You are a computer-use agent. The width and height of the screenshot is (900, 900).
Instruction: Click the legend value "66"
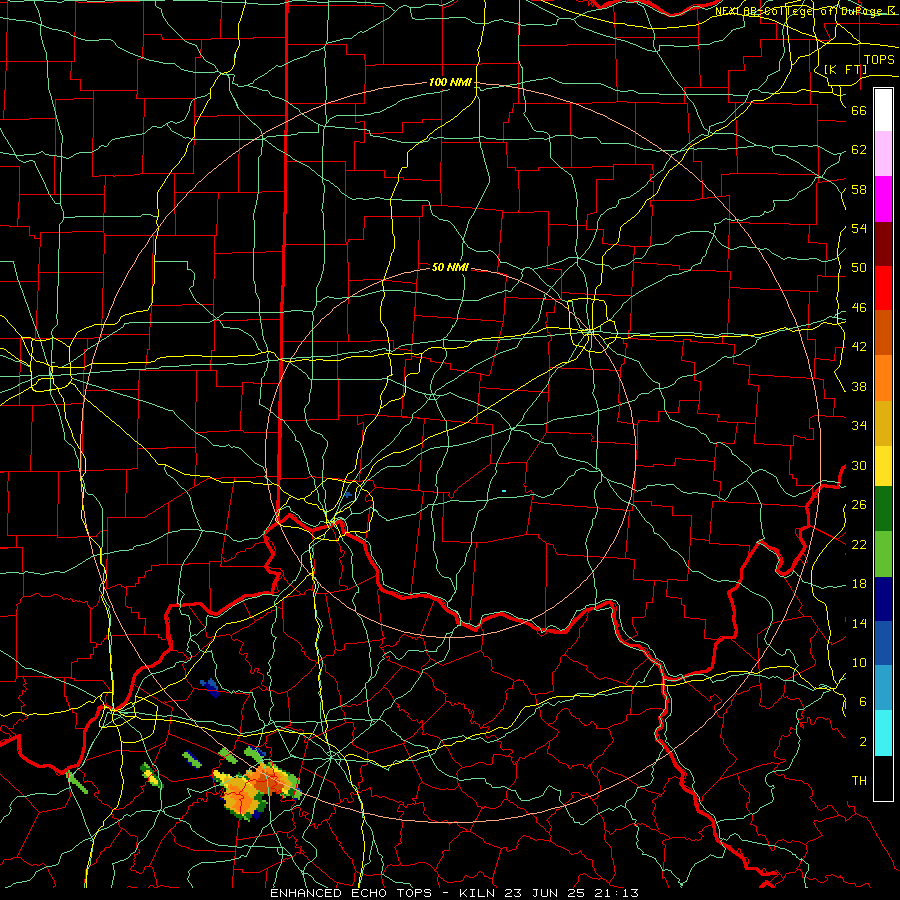859,110
